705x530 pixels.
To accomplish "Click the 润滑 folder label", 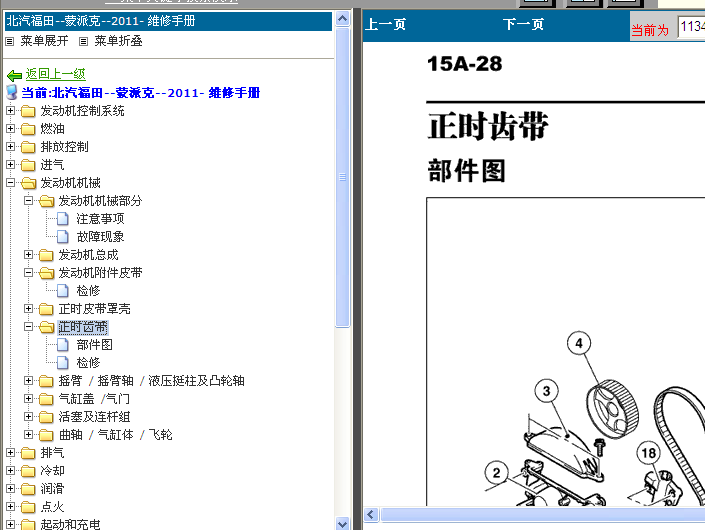I will (x=52, y=489).
